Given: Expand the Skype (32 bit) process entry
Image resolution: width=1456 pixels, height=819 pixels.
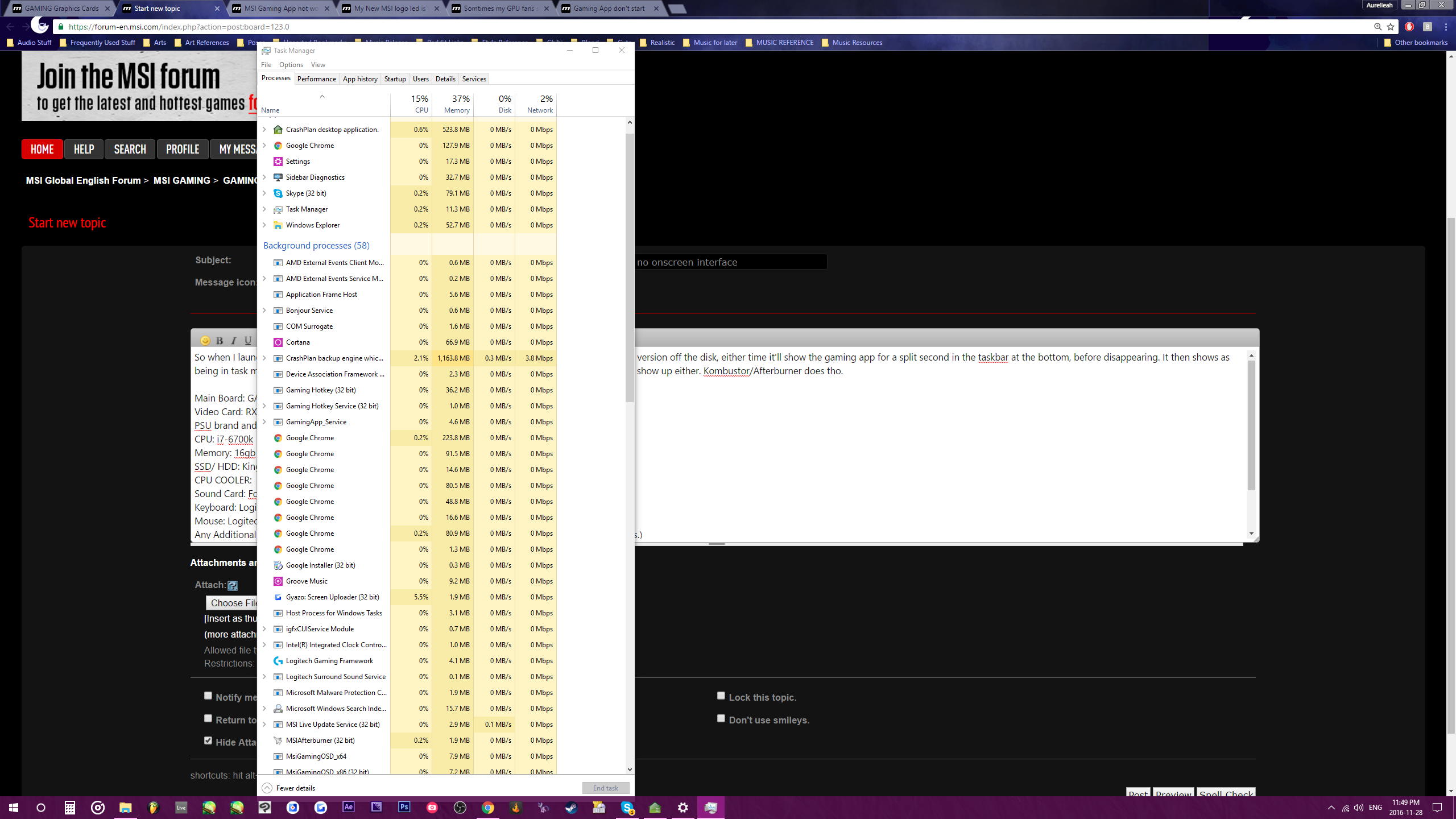Looking at the screenshot, I should click(264, 193).
